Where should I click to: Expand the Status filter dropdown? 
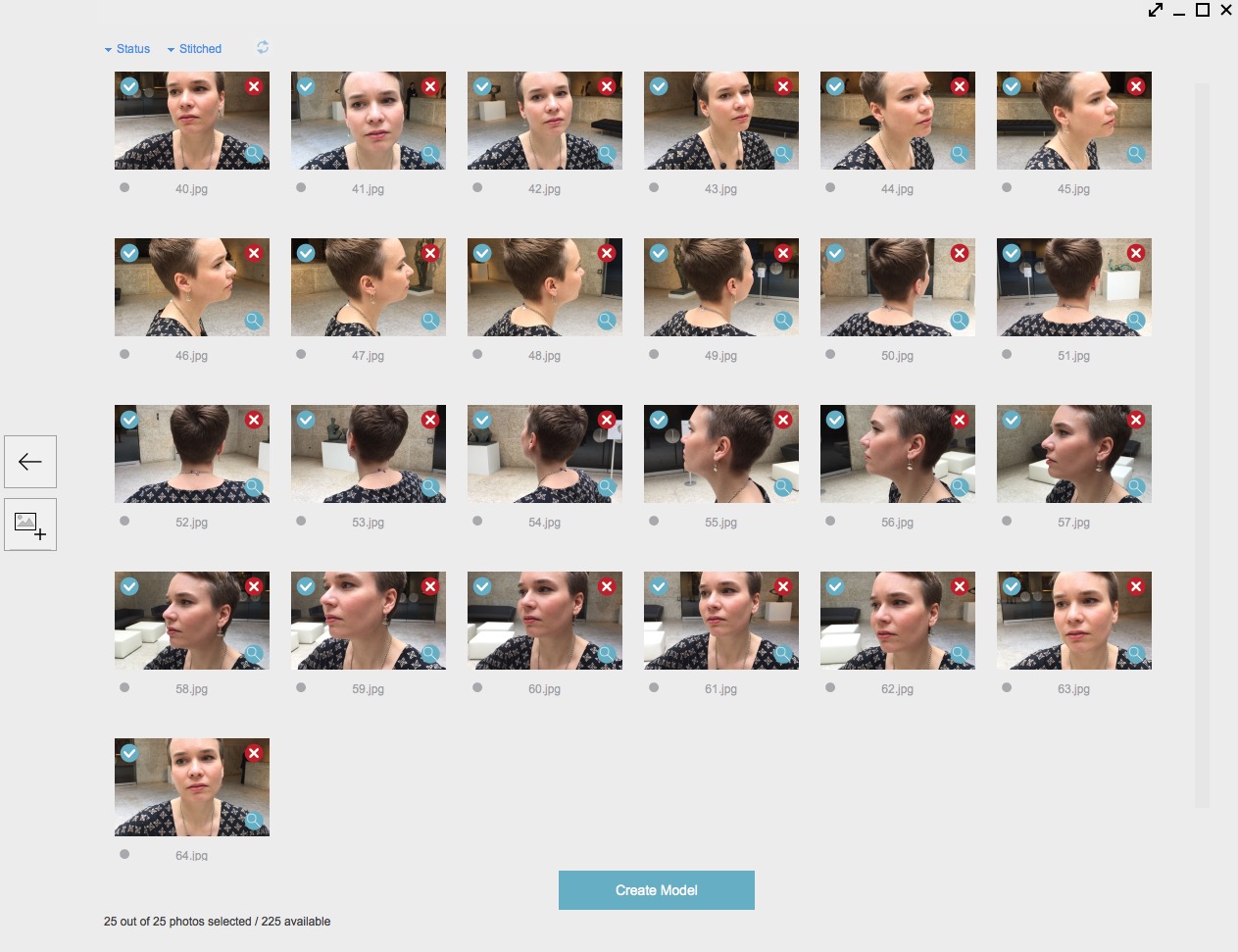127,49
